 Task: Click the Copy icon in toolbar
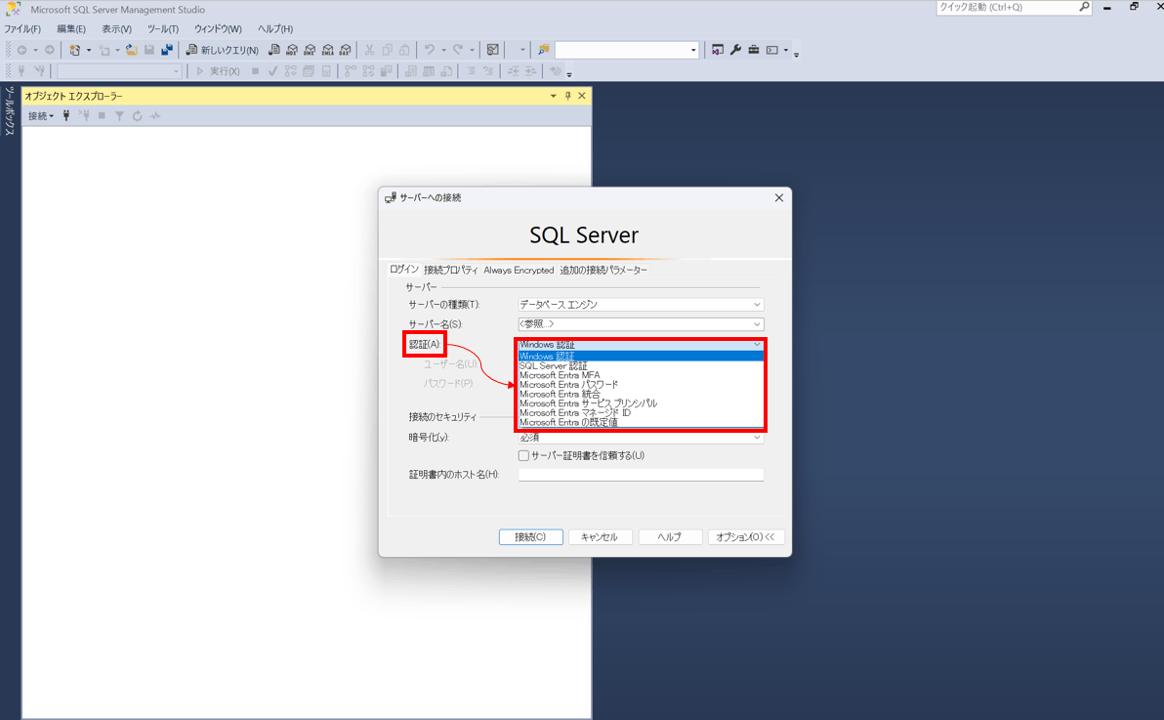click(x=387, y=50)
